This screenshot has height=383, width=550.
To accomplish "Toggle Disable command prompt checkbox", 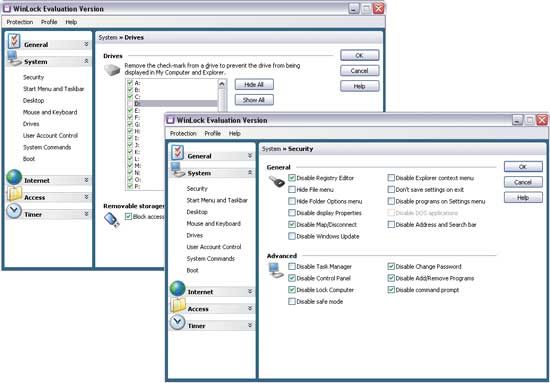I will 391,290.
